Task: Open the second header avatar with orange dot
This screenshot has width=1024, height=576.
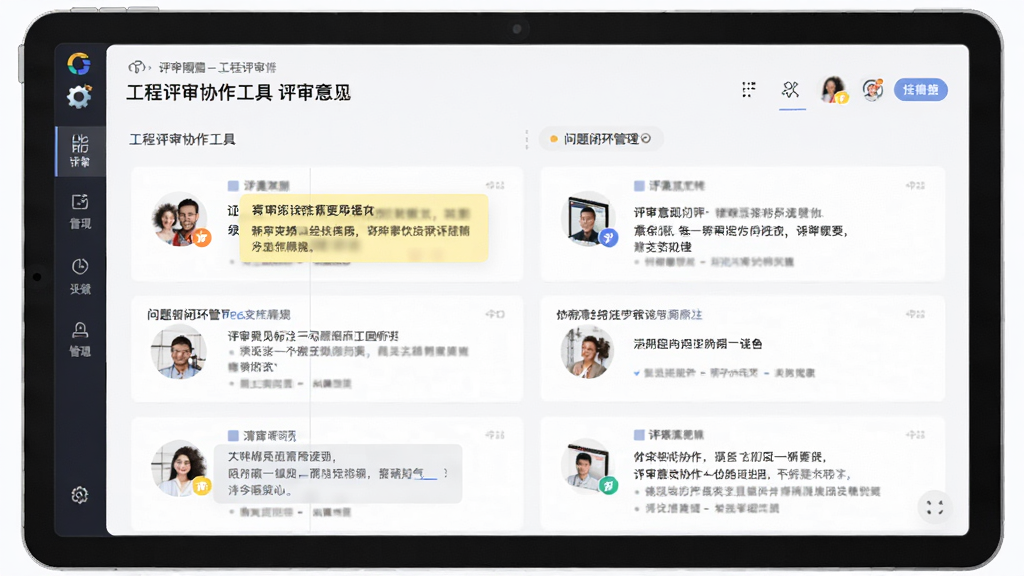Action: [x=873, y=89]
